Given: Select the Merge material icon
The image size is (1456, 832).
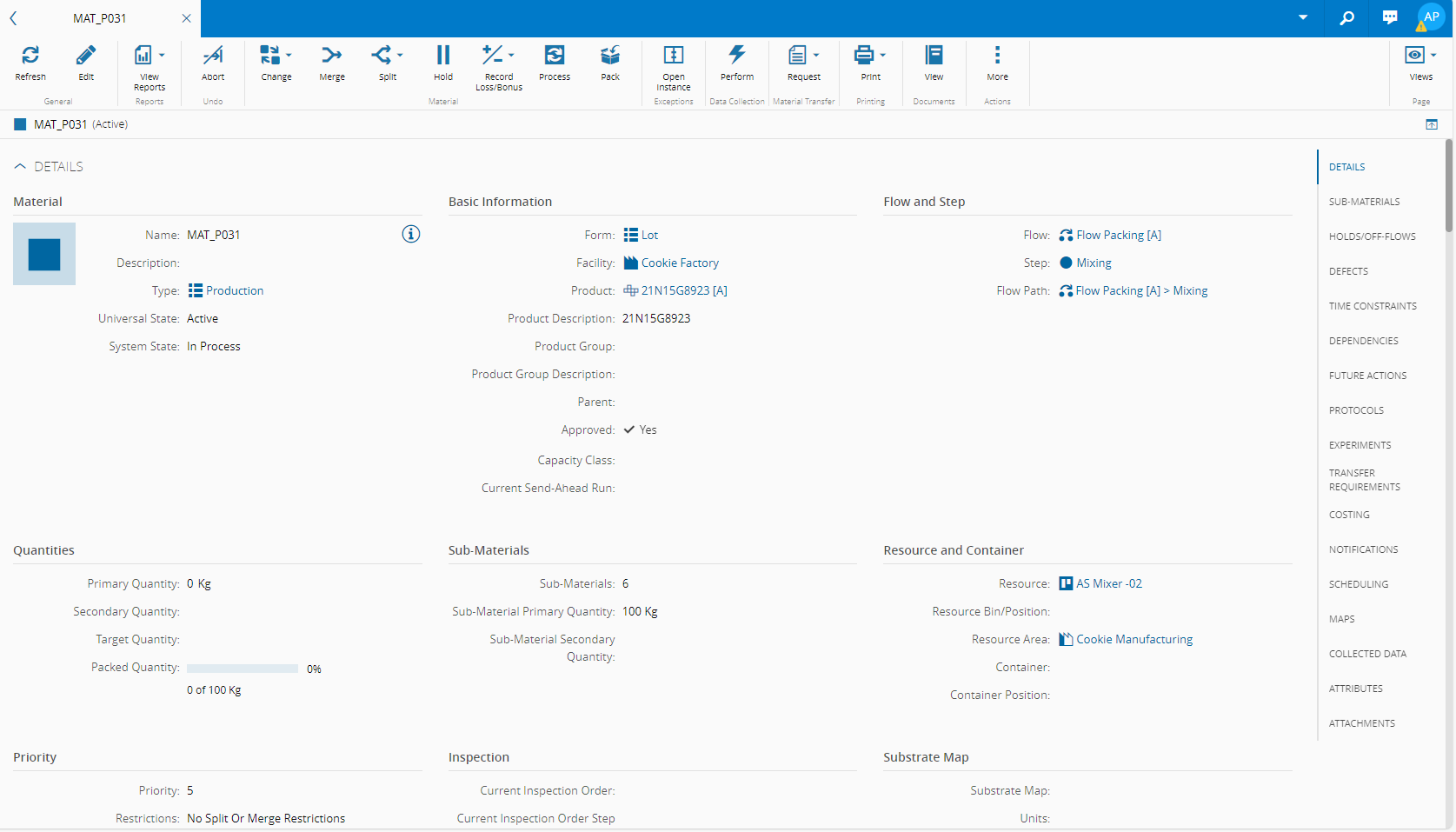Looking at the screenshot, I should click(x=331, y=56).
